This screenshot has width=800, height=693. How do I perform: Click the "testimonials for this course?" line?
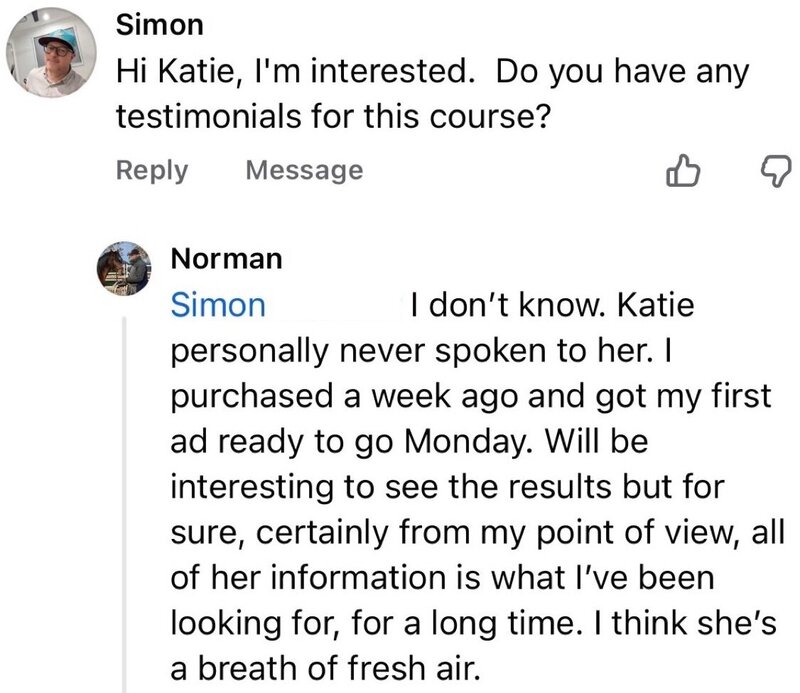(x=335, y=117)
